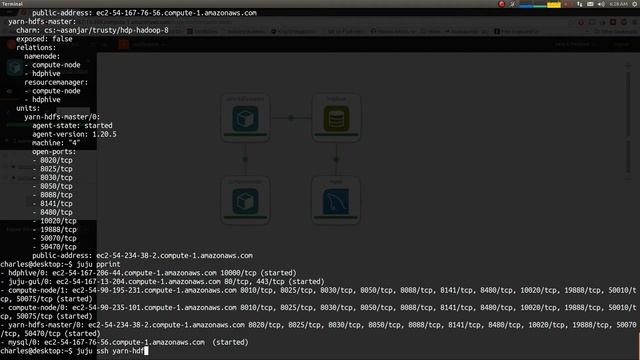Image resolution: width=640 pixels, height=360 pixels.
Task: Click the 'resourcemanager:' line
Action: [x=56, y=82]
